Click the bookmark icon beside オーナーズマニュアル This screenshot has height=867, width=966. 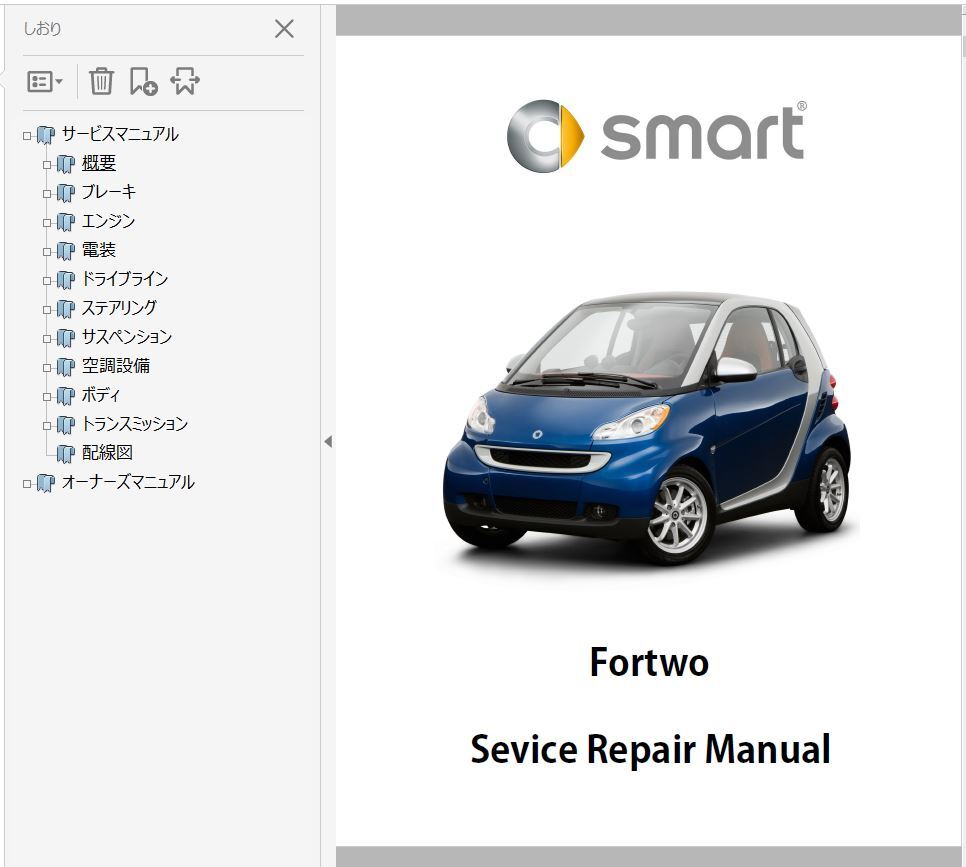[x=44, y=482]
